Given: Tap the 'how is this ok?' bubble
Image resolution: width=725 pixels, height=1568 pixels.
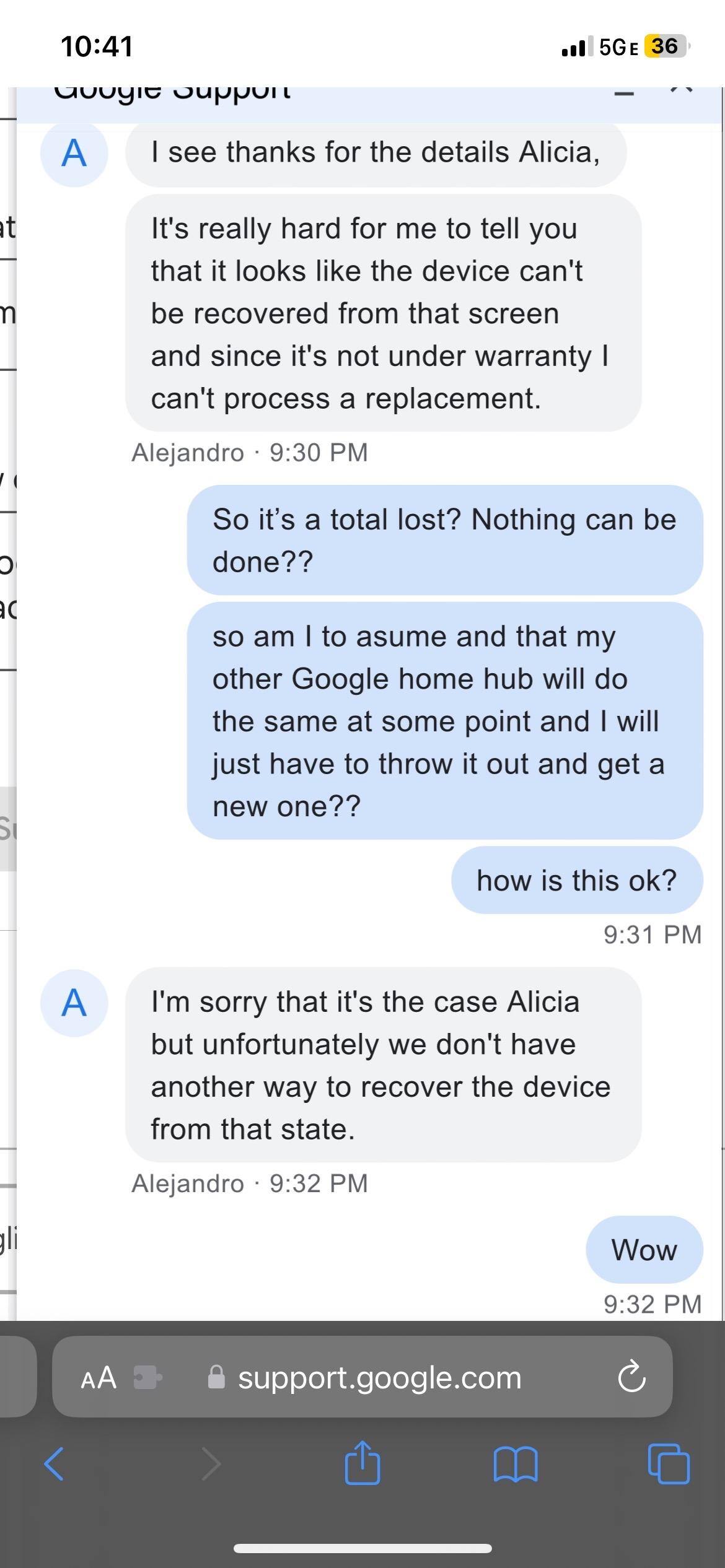Looking at the screenshot, I should pos(576,881).
